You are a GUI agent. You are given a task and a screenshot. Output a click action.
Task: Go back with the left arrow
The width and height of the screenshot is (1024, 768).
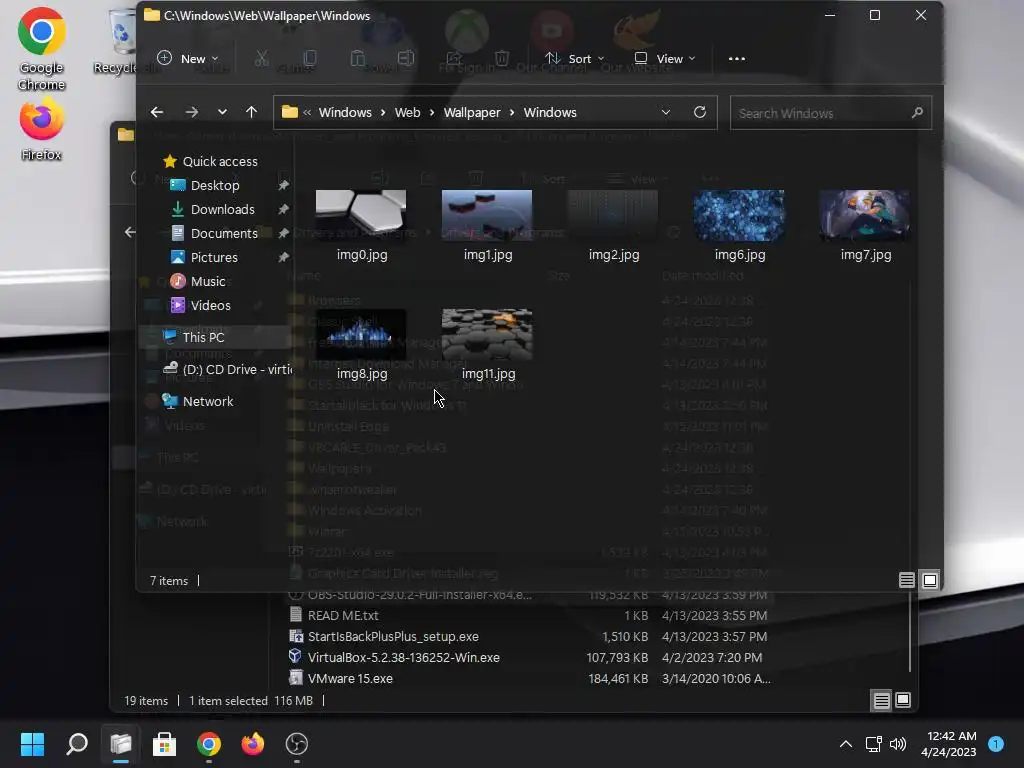pos(157,112)
